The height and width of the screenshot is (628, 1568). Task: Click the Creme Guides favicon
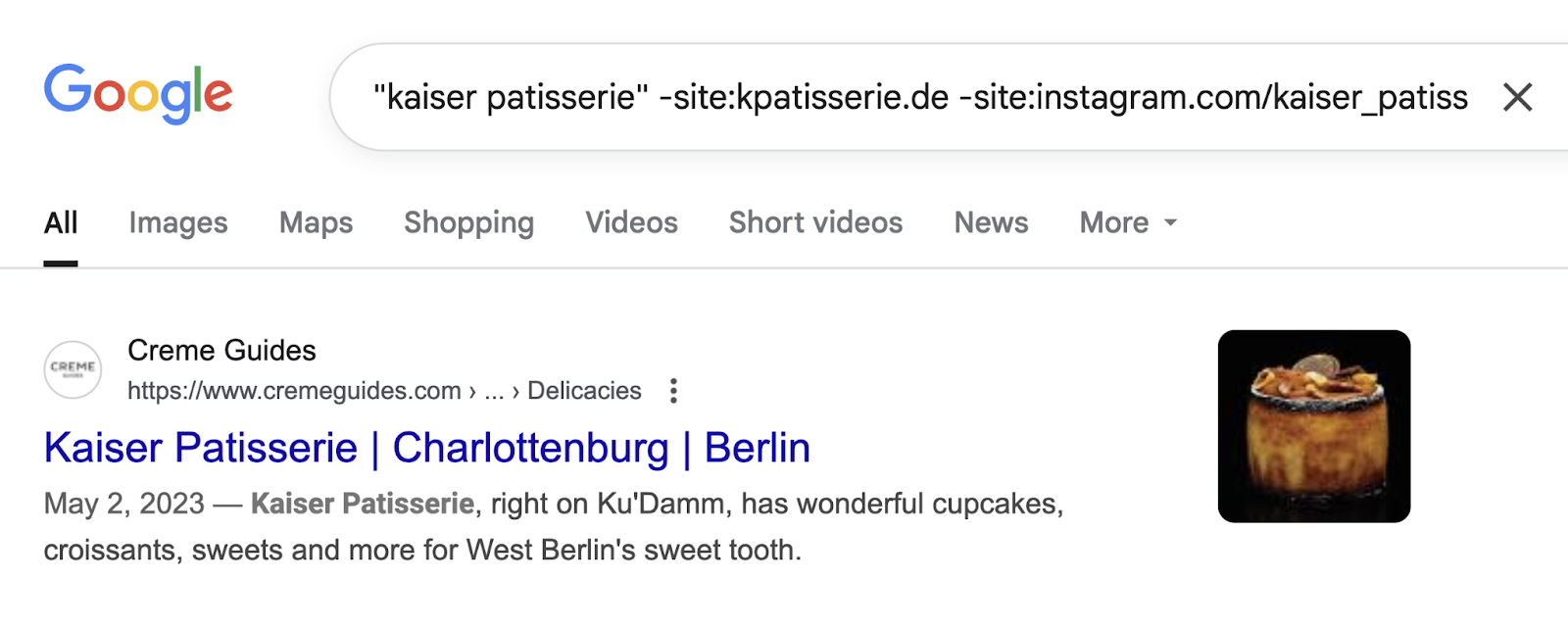point(73,369)
